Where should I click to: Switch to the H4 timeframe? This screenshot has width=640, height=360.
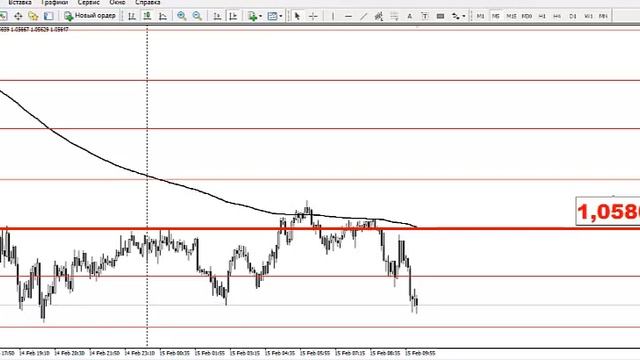tap(557, 16)
